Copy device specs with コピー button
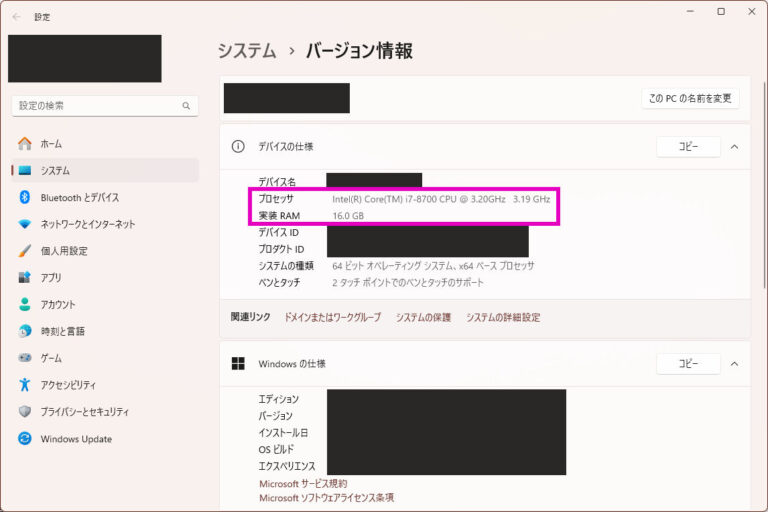This screenshot has width=768, height=512. [x=688, y=146]
